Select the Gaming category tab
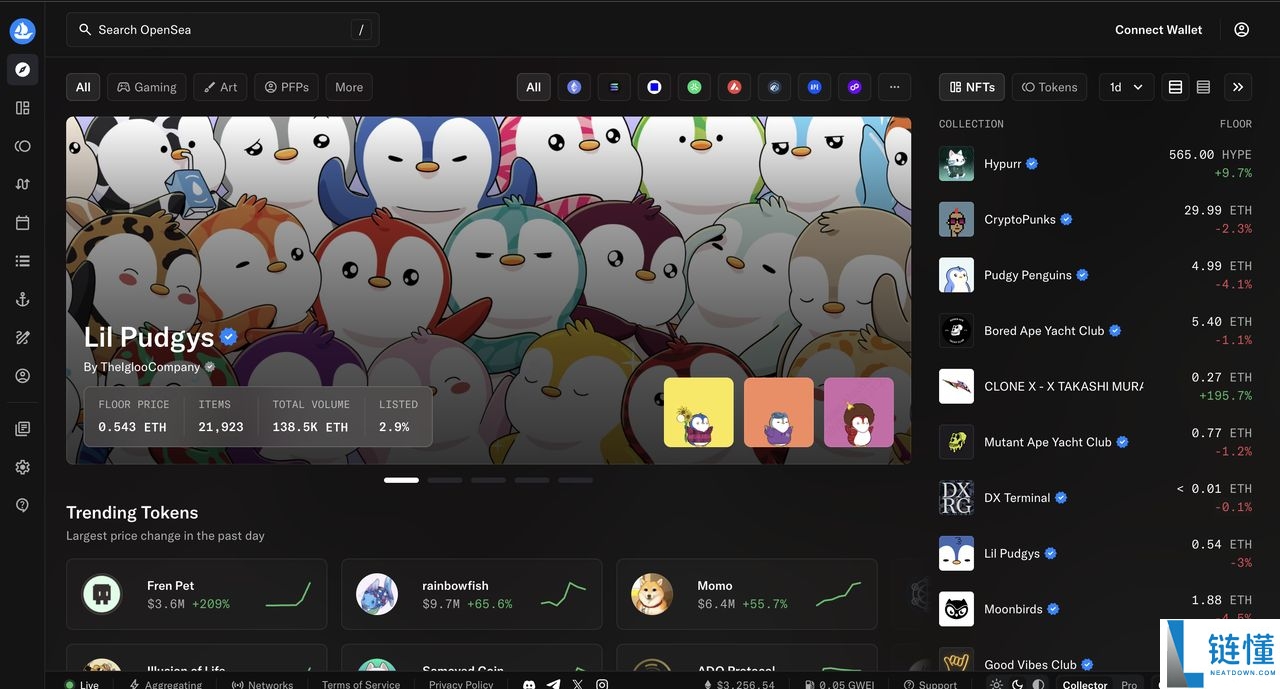 [x=147, y=87]
